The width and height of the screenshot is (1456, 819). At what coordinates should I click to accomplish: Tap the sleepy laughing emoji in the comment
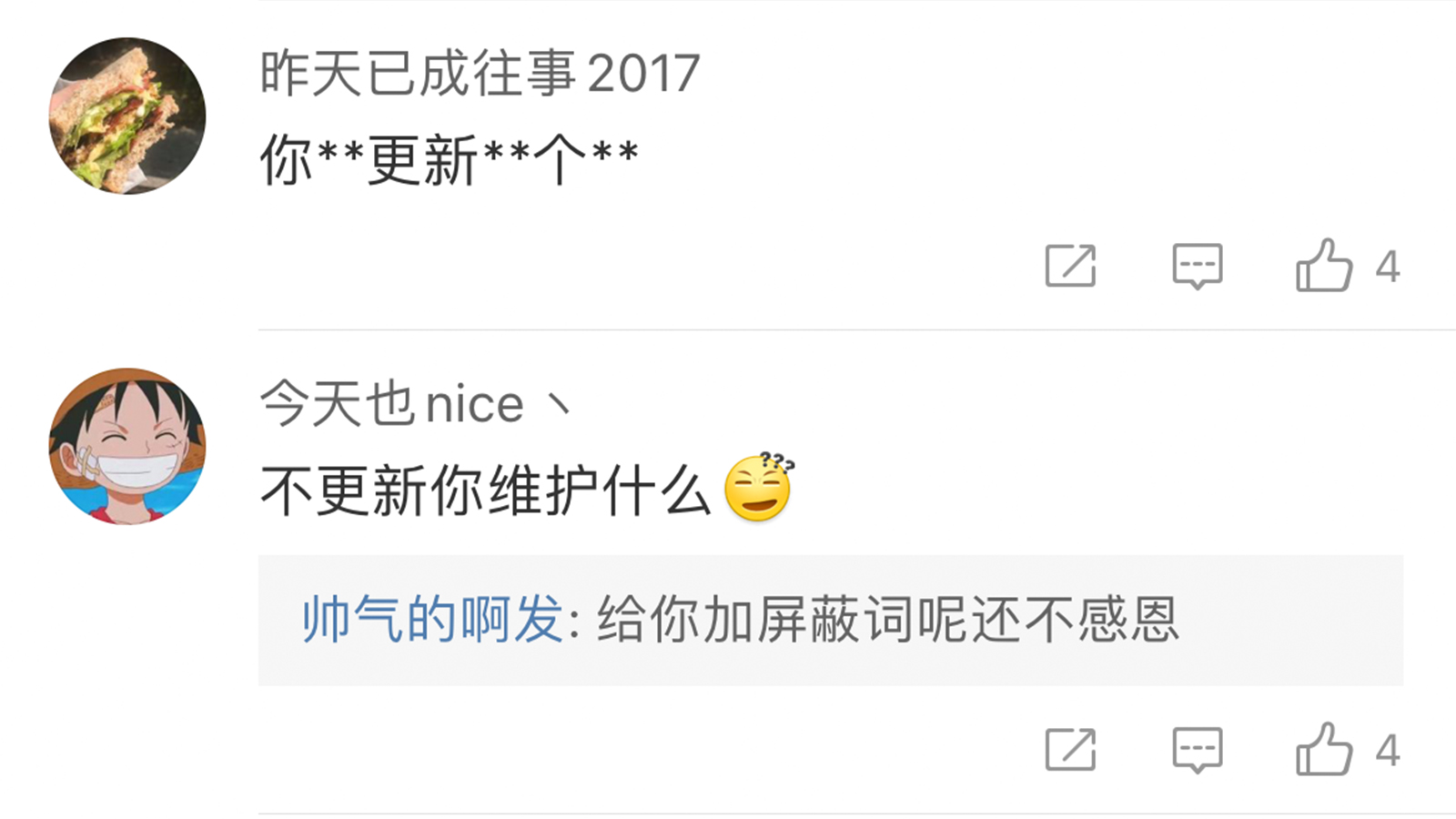(x=758, y=488)
